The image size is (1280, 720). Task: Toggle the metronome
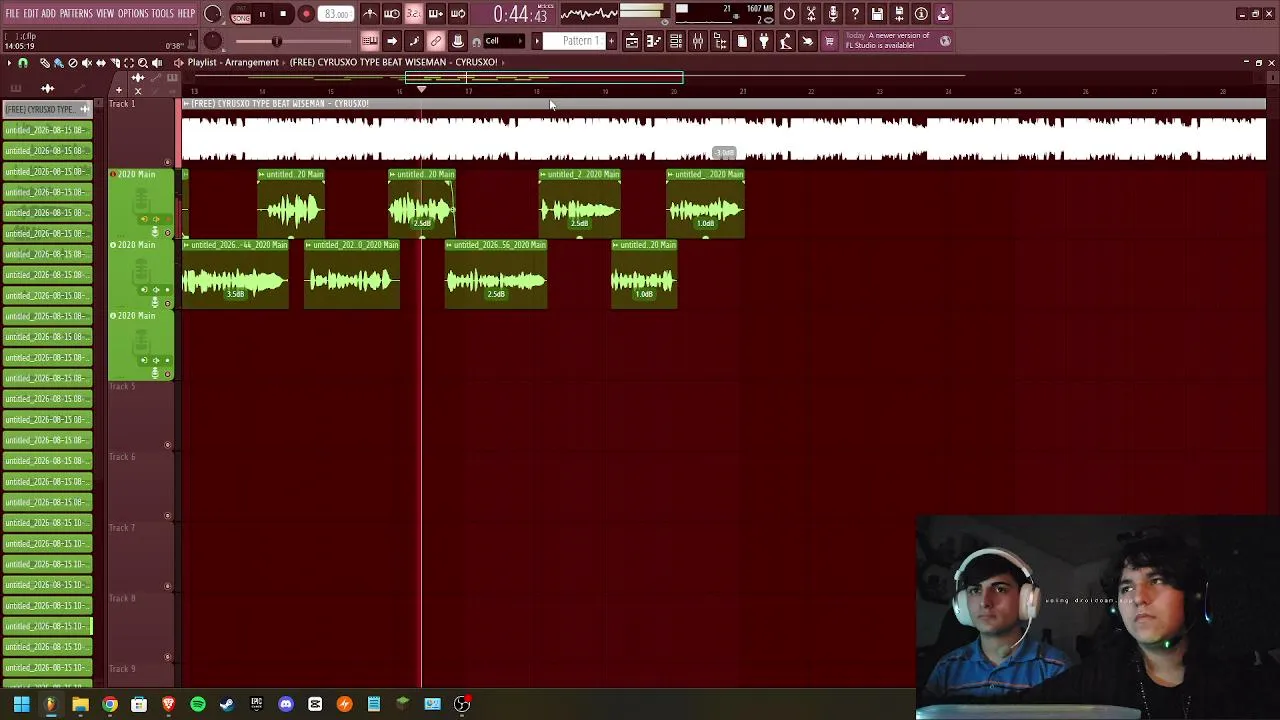coord(370,14)
